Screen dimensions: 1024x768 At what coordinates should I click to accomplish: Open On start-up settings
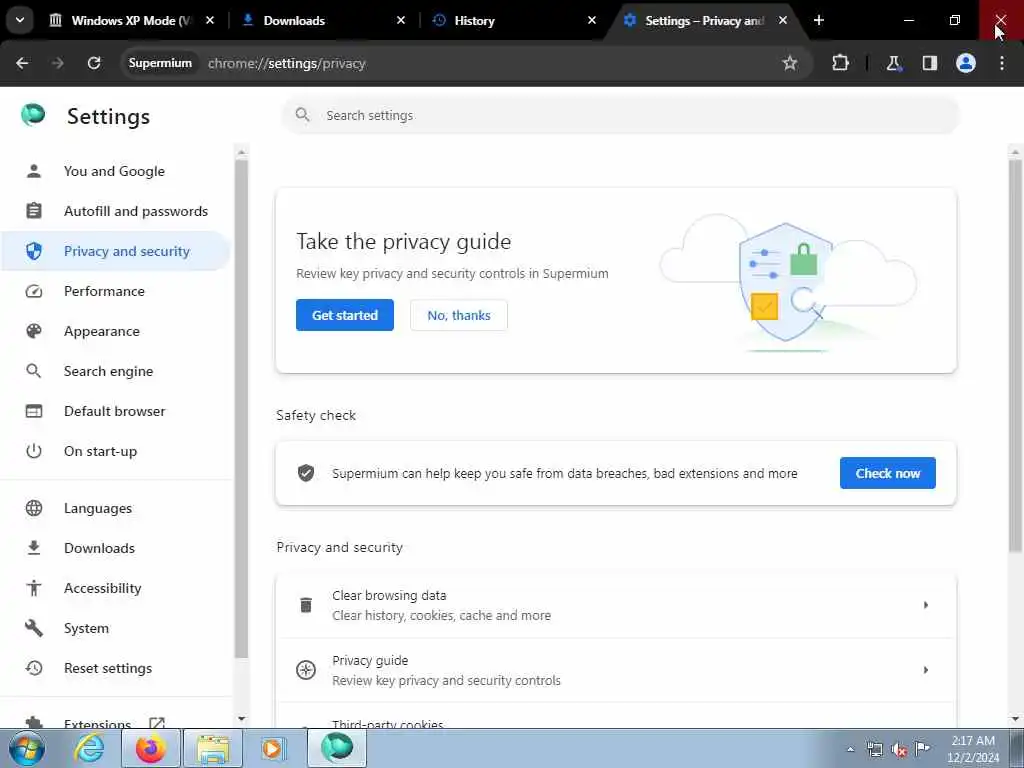115,451
